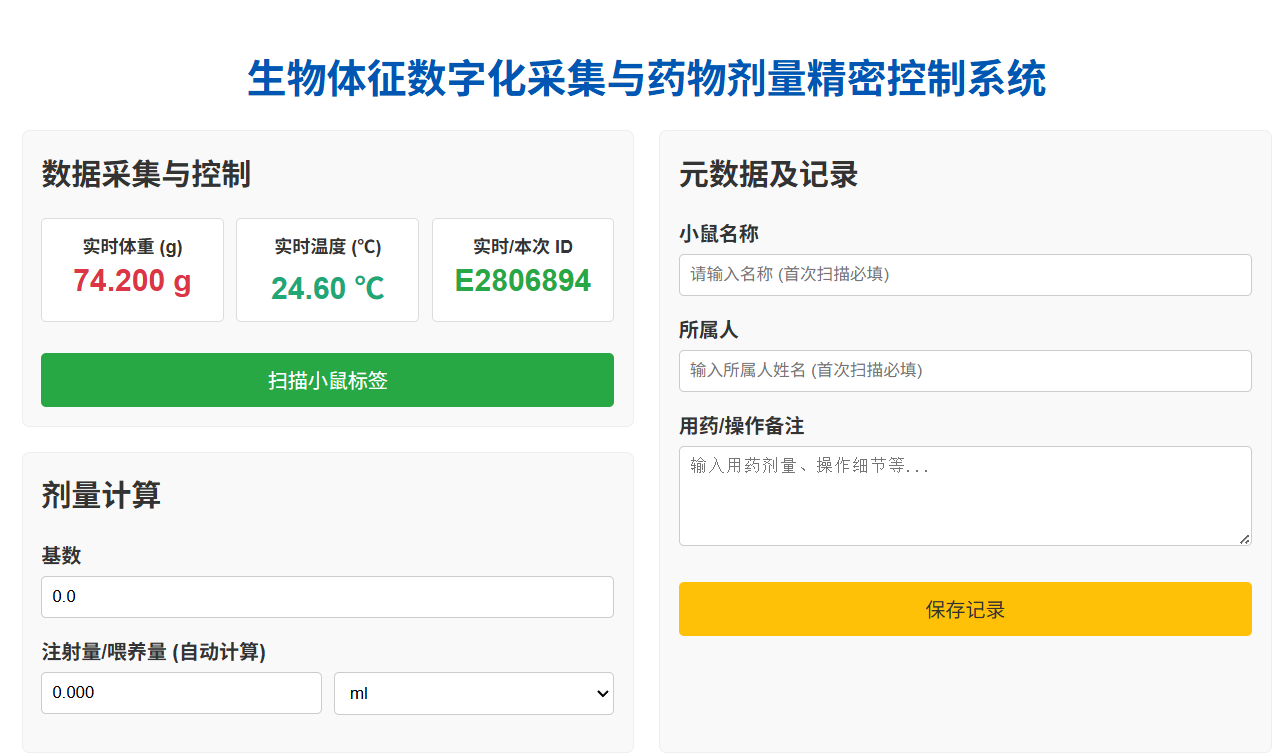Click the 数据采集与控制 section heading
Image resolution: width=1285 pixels, height=756 pixels.
point(146,174)
